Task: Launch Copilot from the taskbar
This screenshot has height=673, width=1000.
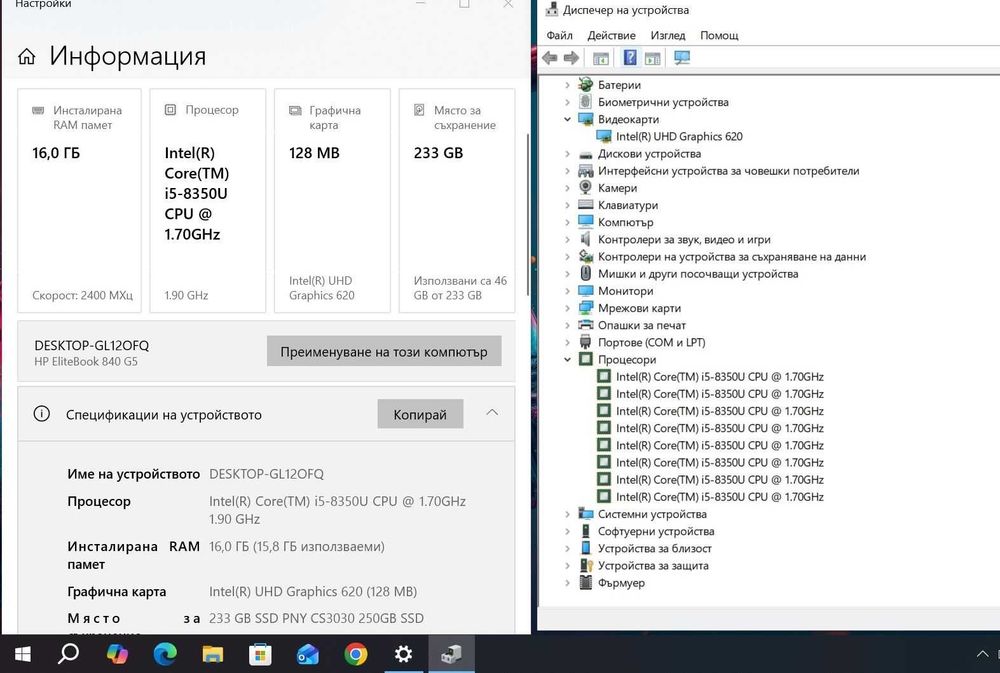Action: tap(117, 654)
